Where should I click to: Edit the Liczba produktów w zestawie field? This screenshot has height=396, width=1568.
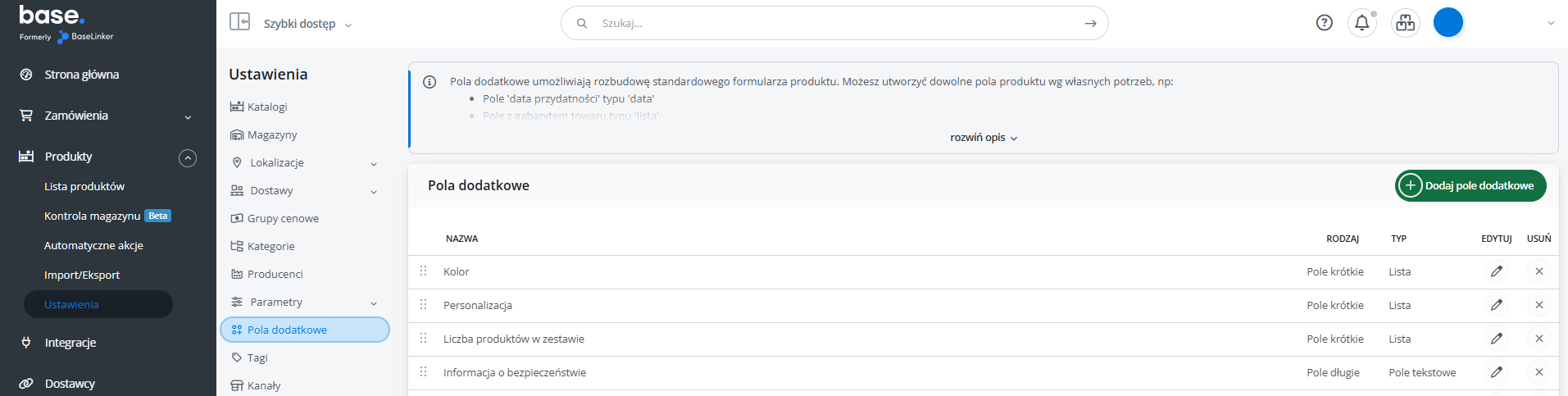[1497, 339]
